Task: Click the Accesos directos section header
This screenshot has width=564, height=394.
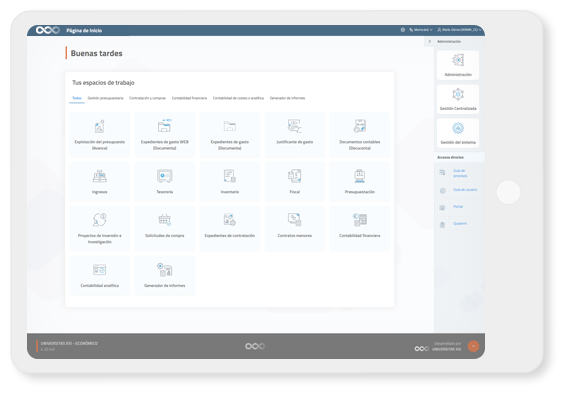Action: pos(450,157)
